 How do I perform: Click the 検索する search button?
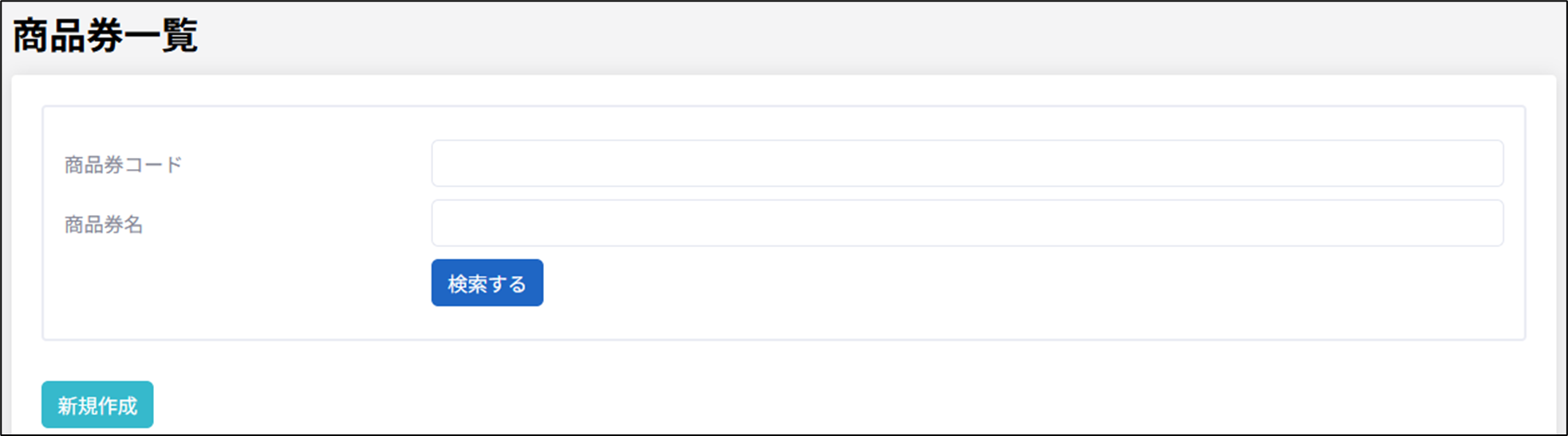487,283
